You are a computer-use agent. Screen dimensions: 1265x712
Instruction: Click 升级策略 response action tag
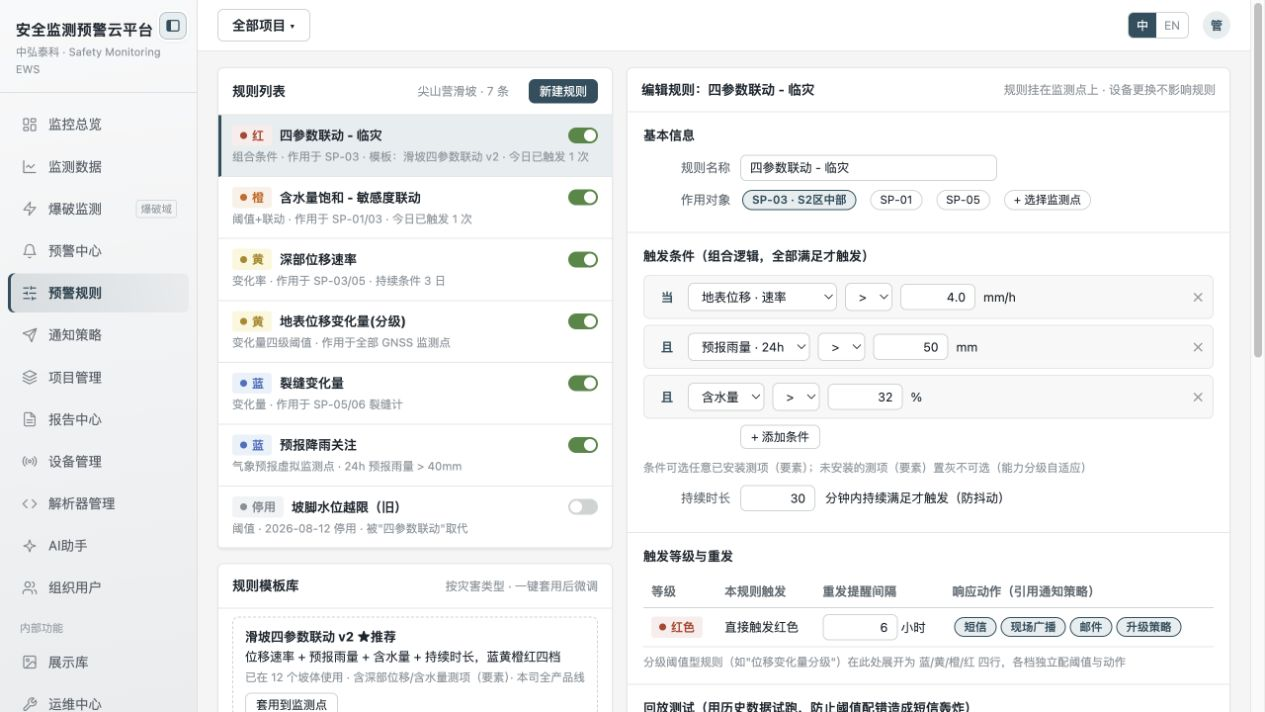point(1149,627)
